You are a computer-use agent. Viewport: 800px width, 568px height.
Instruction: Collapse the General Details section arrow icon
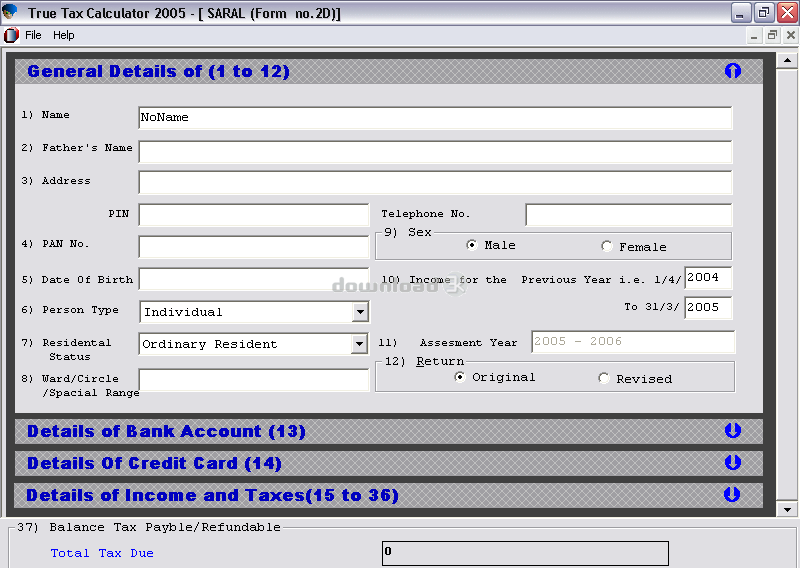click(733, 70)
